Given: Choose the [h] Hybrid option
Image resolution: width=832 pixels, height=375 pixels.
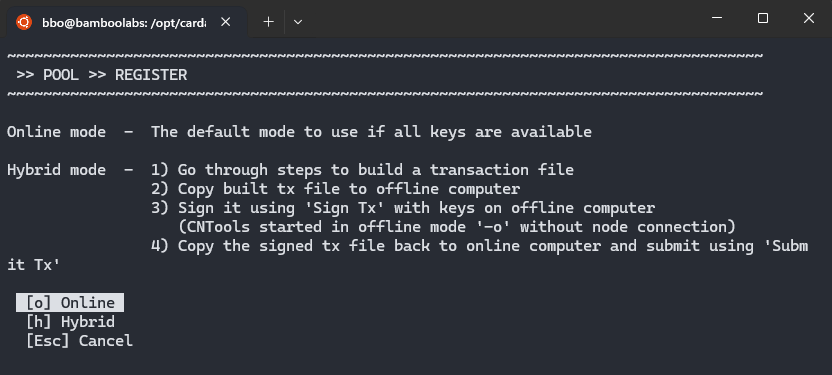Looking at the screenshot, I should (70, 322).
